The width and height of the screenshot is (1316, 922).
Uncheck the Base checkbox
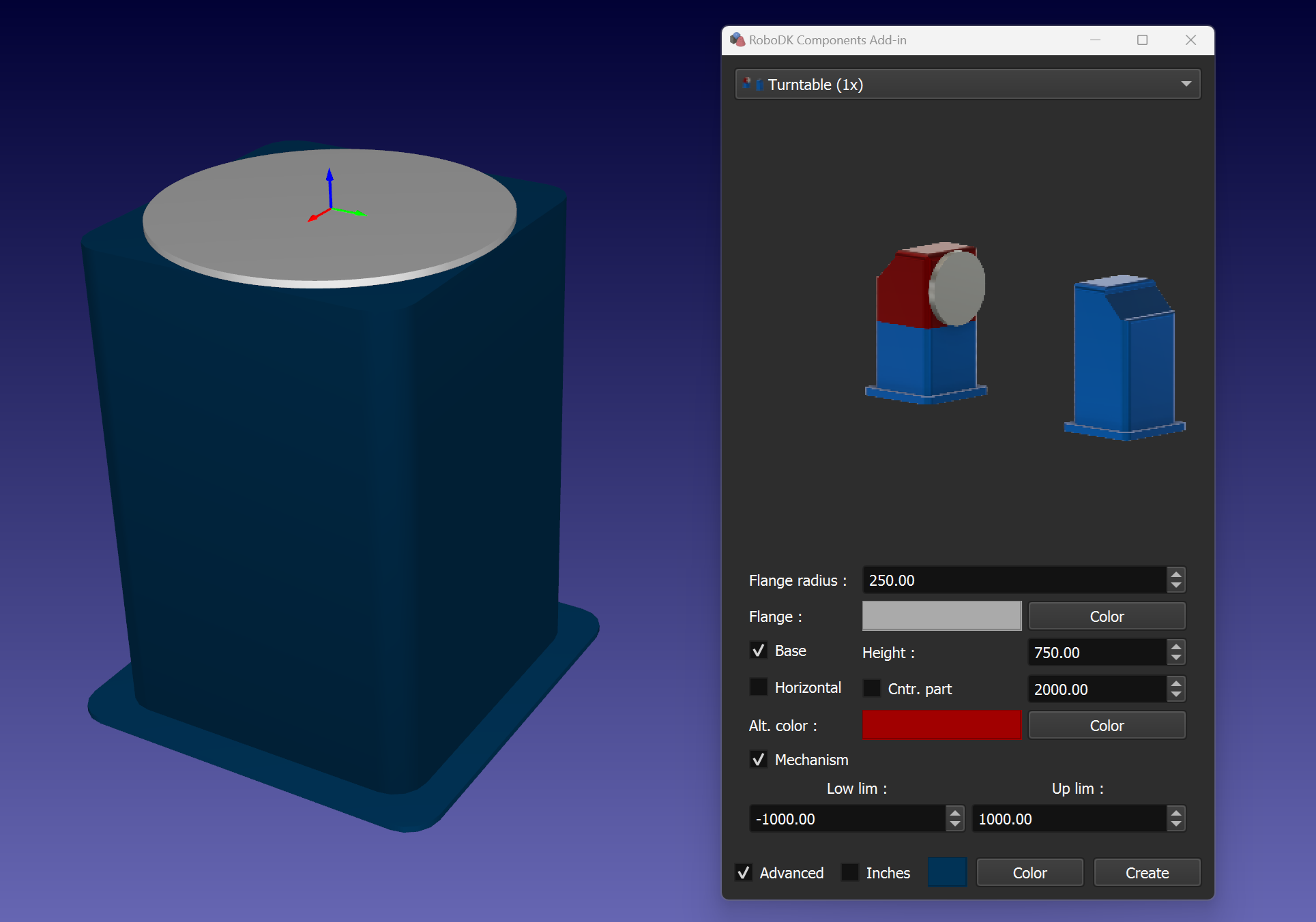[x=758, y=650]
